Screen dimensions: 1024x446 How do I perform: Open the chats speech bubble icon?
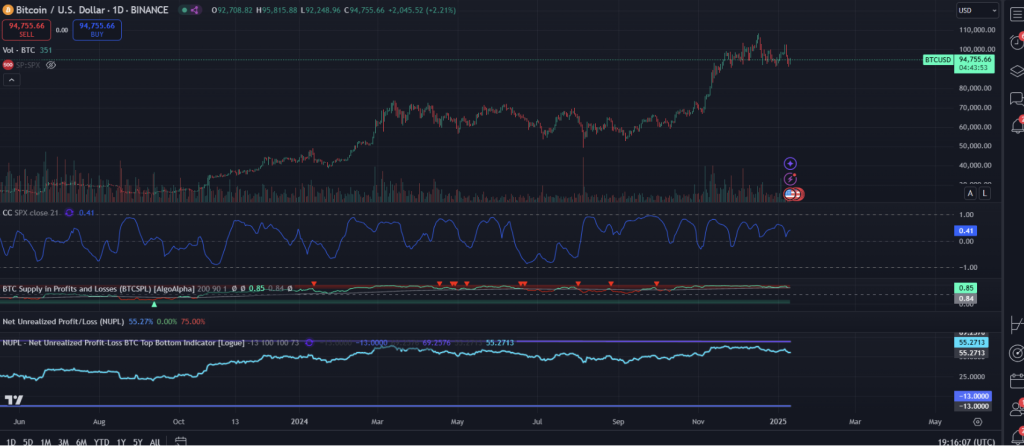click(x=1016, y=98)
